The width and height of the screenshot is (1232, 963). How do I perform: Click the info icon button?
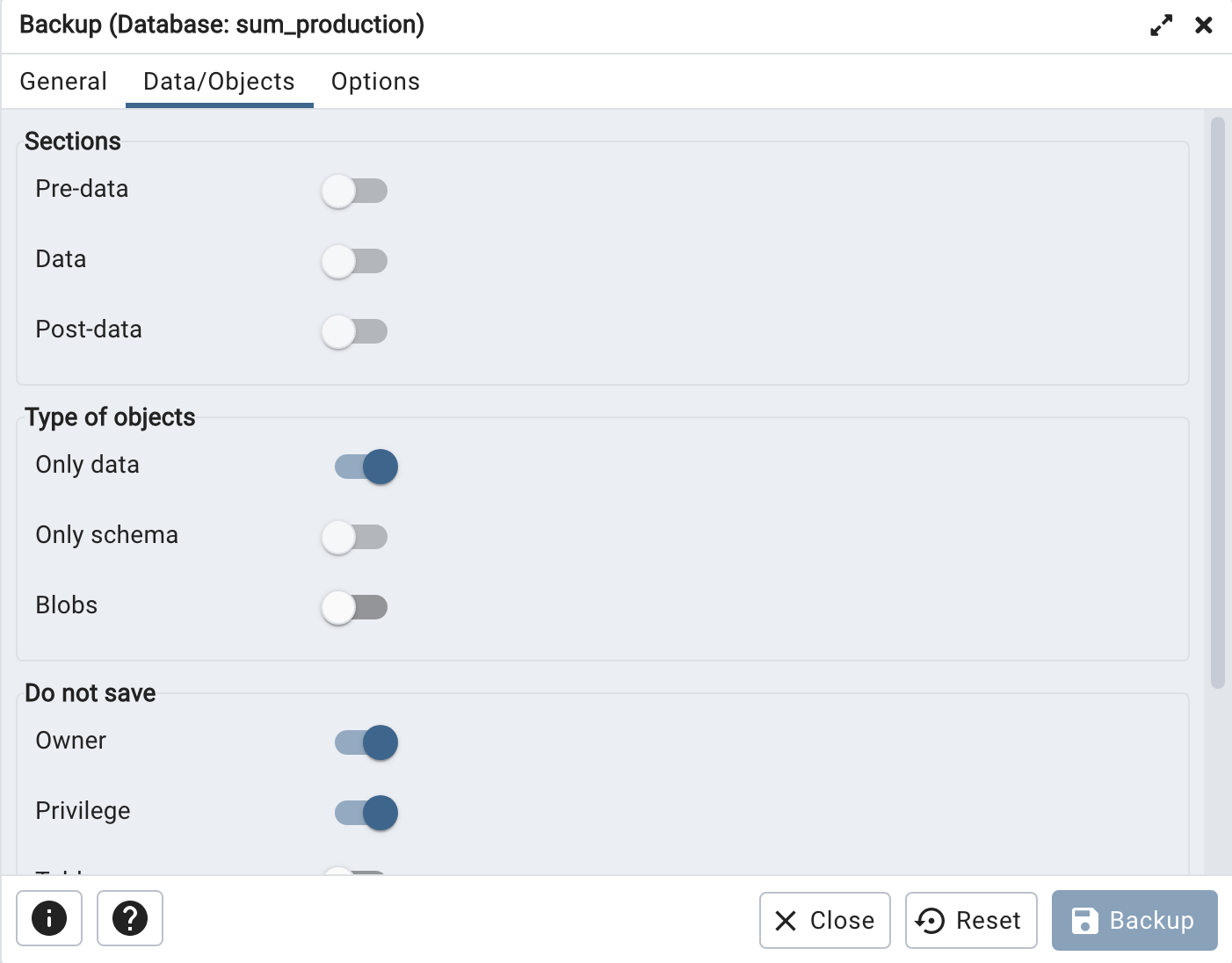click(49, 918)
